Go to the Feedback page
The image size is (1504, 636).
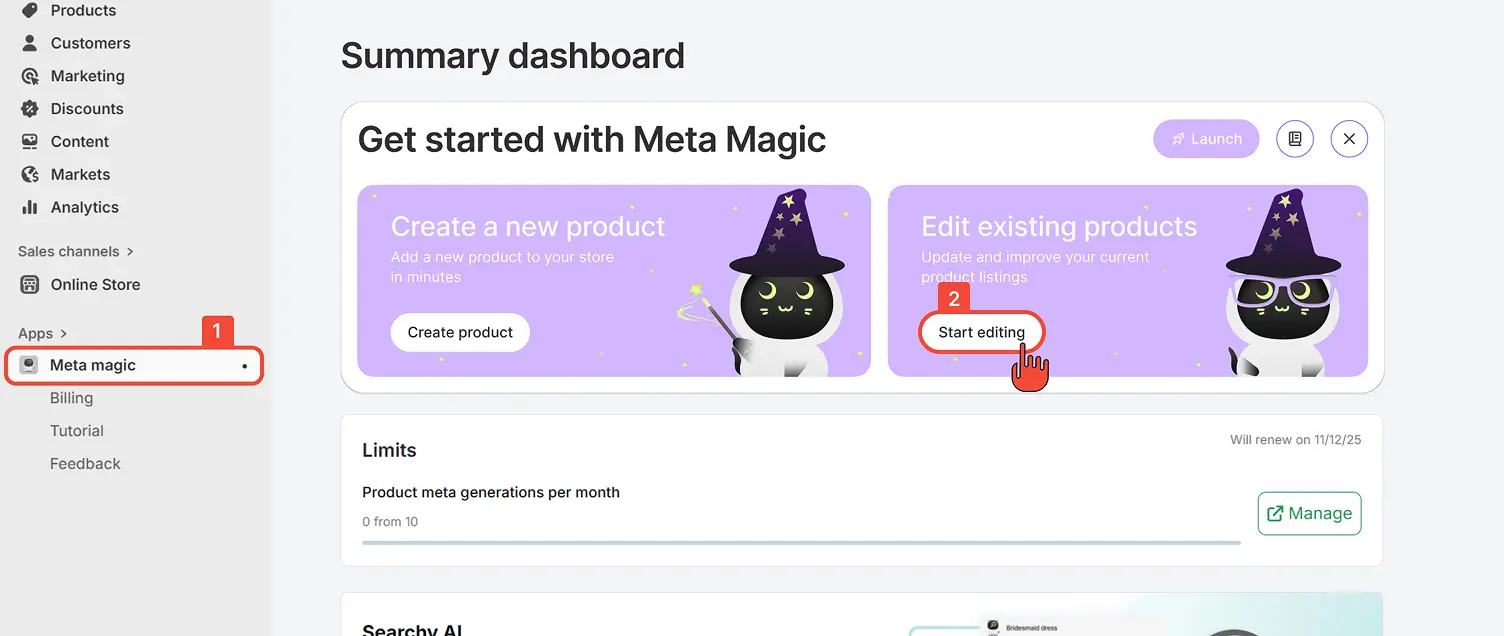coord(85,463)
